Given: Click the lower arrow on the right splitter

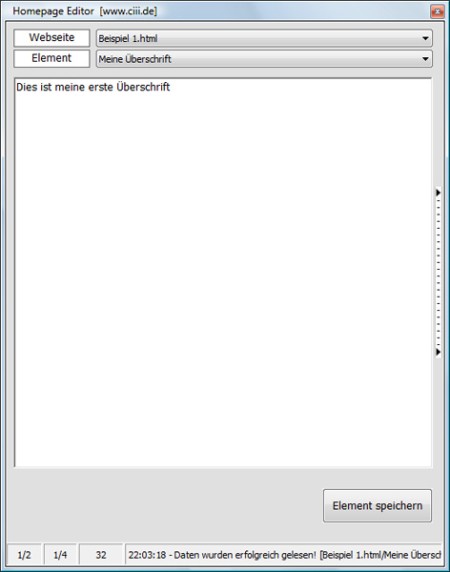Looking at the screenshot, I should tap(438, 352).
